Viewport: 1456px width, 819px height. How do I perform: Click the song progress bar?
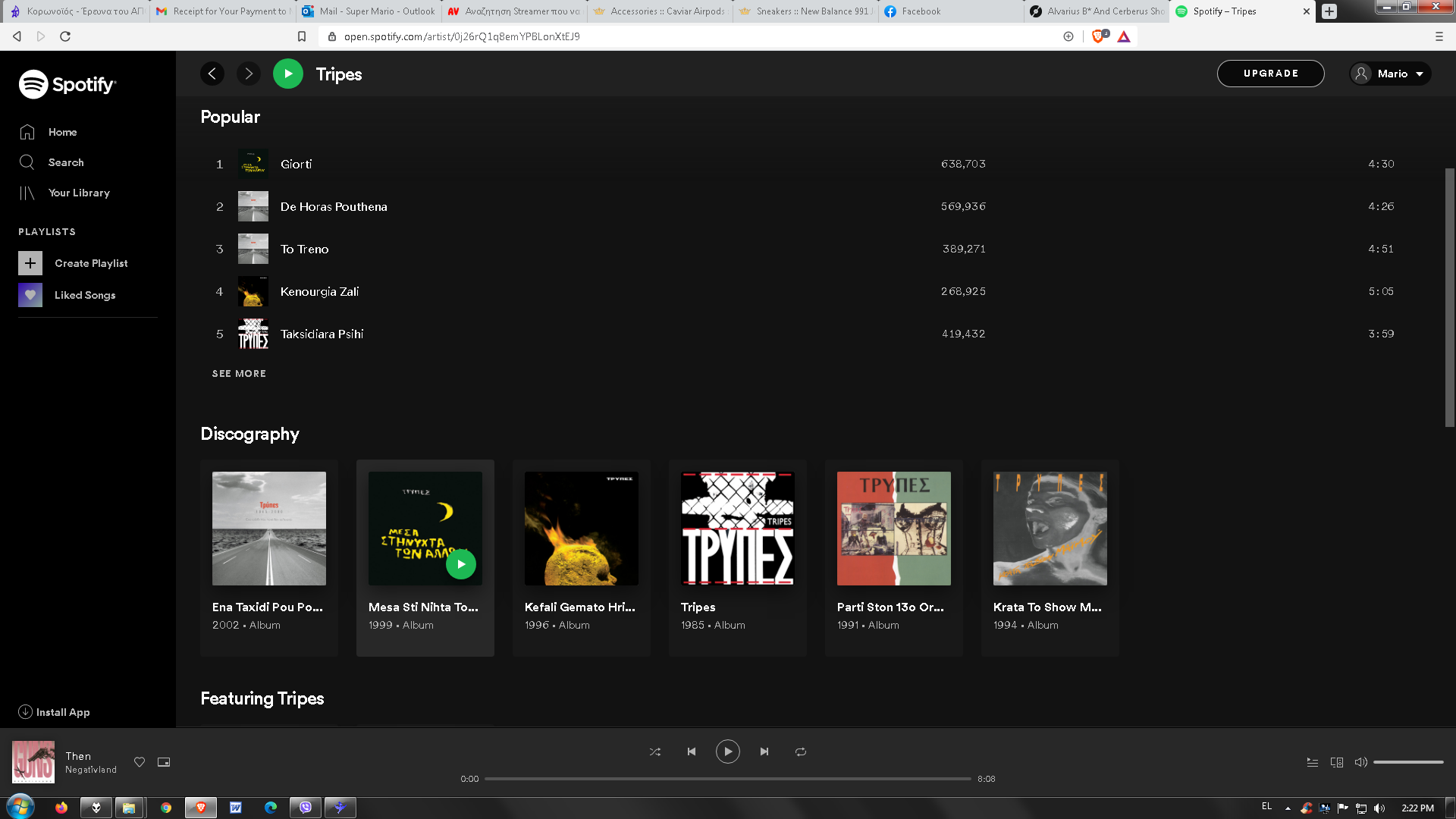click(728, 779)
